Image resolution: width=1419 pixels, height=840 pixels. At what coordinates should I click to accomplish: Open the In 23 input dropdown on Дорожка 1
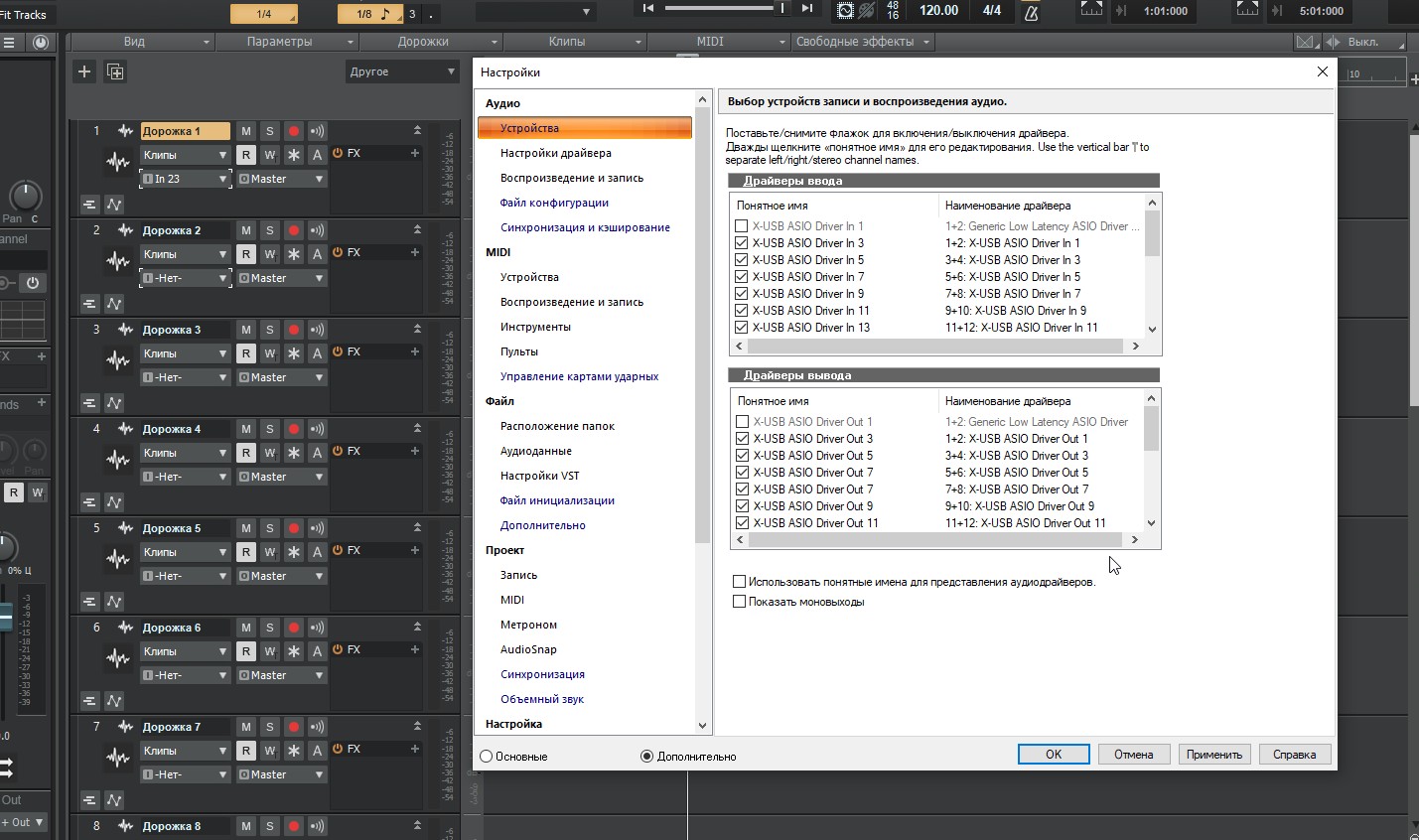(186, 179)
